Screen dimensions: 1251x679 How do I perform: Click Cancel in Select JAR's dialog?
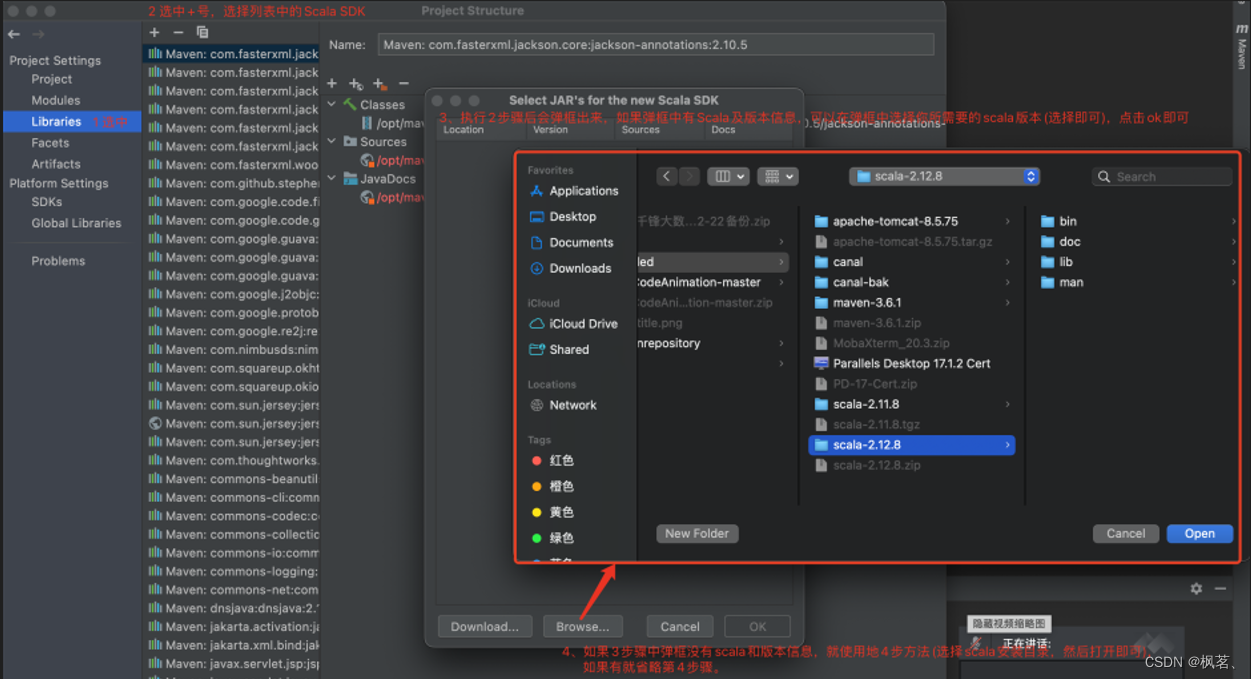tap(680, 627)
